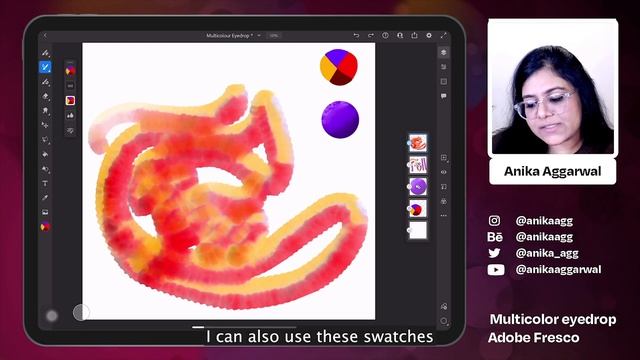The height and width of the screenshot is (360, 640).
Task: Go back using the arrow at top left
Action: [45, 36]
